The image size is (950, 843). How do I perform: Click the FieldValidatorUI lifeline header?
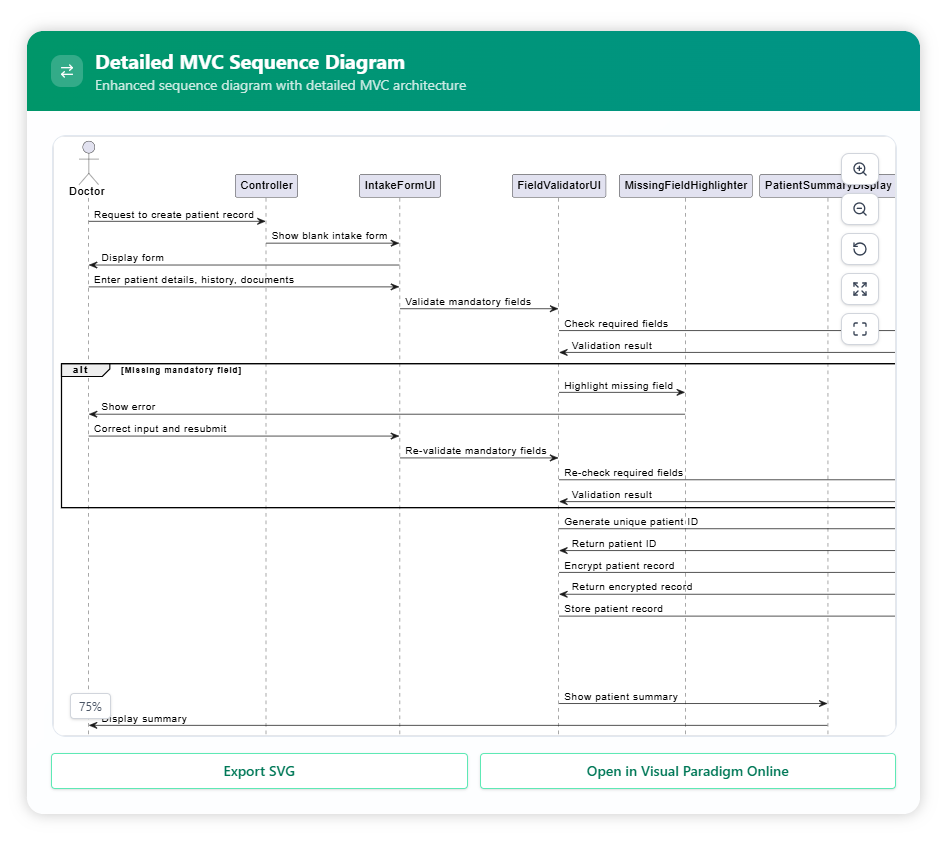559,185
